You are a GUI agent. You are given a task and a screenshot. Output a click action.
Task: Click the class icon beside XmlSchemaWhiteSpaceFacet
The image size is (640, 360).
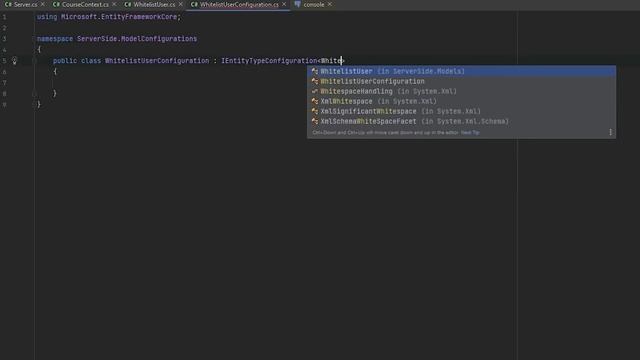click(x=315, y=121)
